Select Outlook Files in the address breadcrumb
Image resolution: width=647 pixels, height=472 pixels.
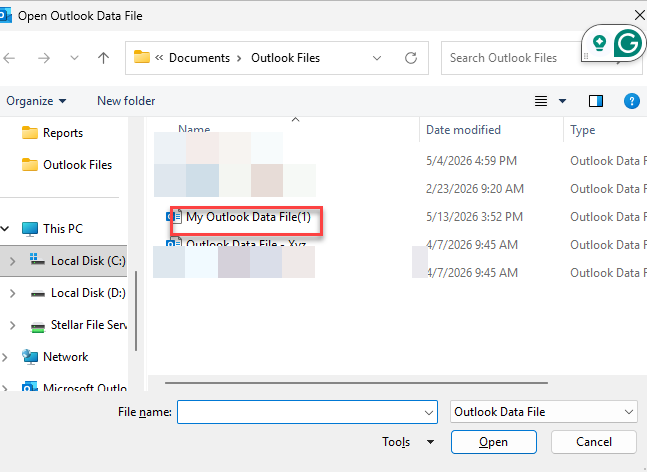pyautogui.click(x=286, y=58)
